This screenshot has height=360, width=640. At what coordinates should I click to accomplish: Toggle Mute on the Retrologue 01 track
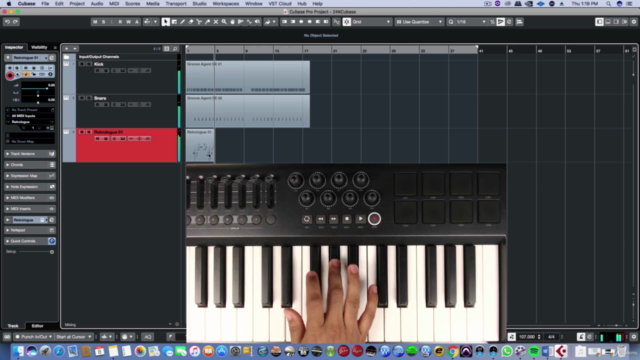tap(82, 132)
